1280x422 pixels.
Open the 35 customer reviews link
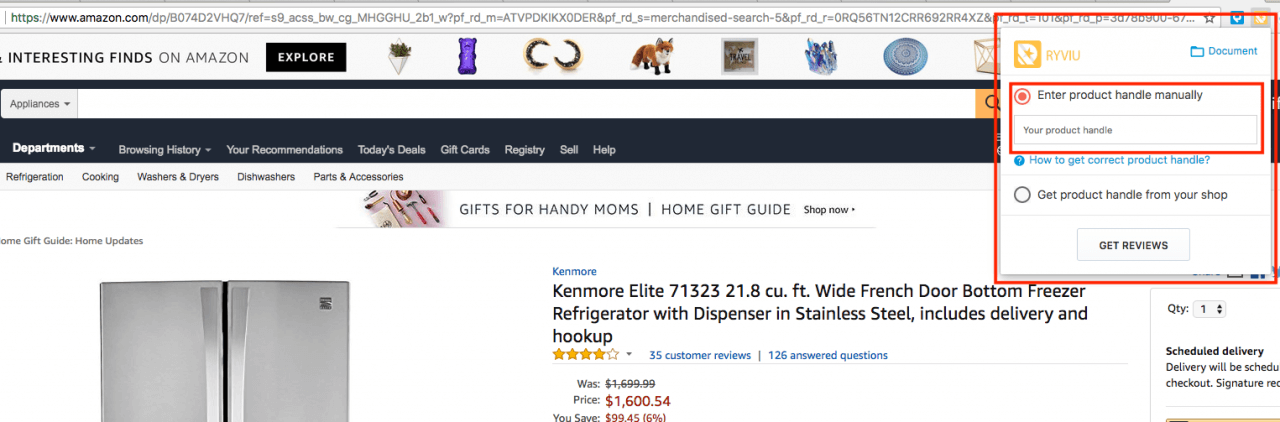[699, 355]
